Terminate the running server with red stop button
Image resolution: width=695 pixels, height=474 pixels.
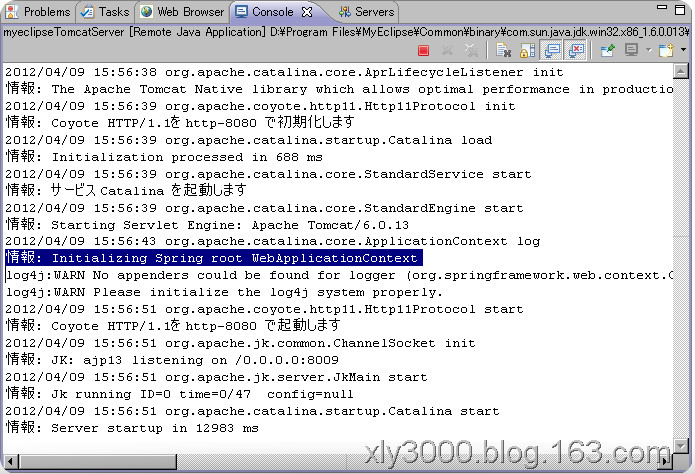tap(423, 51)
